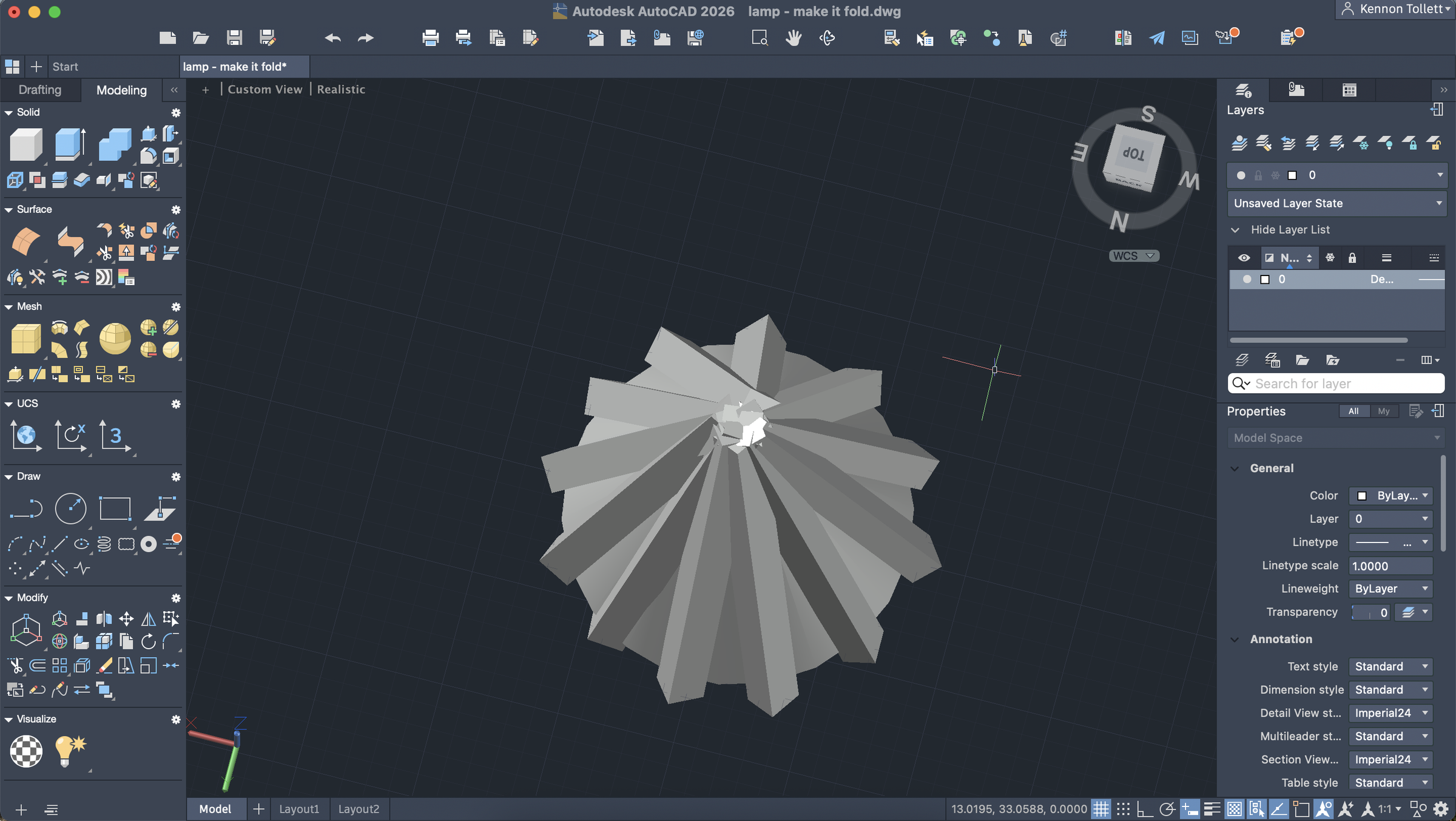Select the Mesh Sphere tool
Image resolution: width=1456 pixels, height=821 pixels.
115,338
